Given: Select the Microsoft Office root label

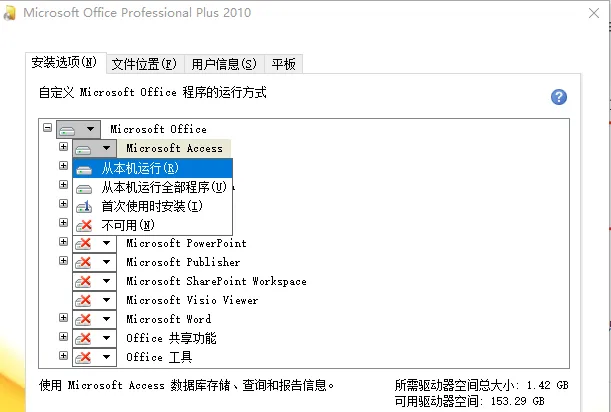Looking at the screenshot, I should pyautogui.click(x=158, y=129).
